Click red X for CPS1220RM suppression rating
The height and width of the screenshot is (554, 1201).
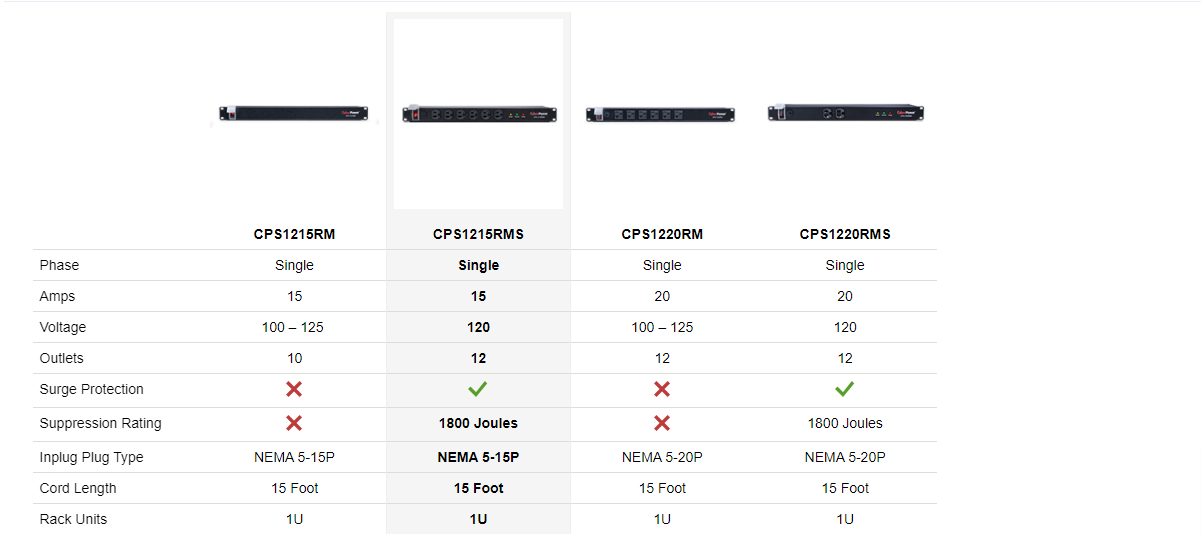[x=662, y=423]
